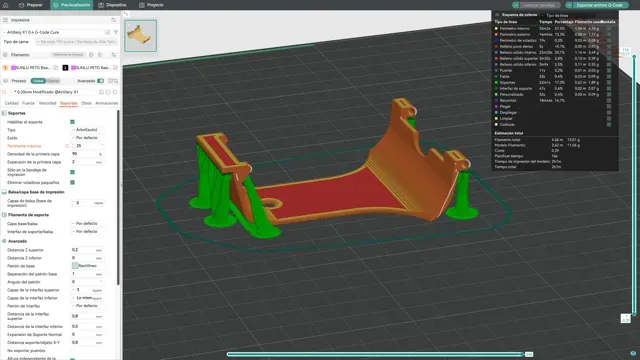
Task: Open Impresora settings sliders icon
Action: pyautogui.click(x=113, y=20)
